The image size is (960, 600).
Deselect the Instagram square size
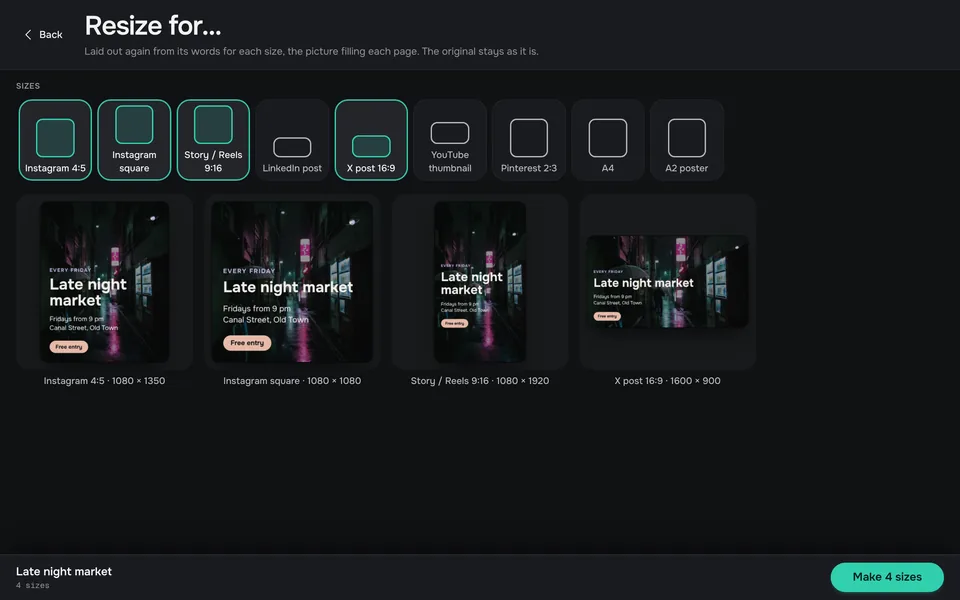coord(134,140)
